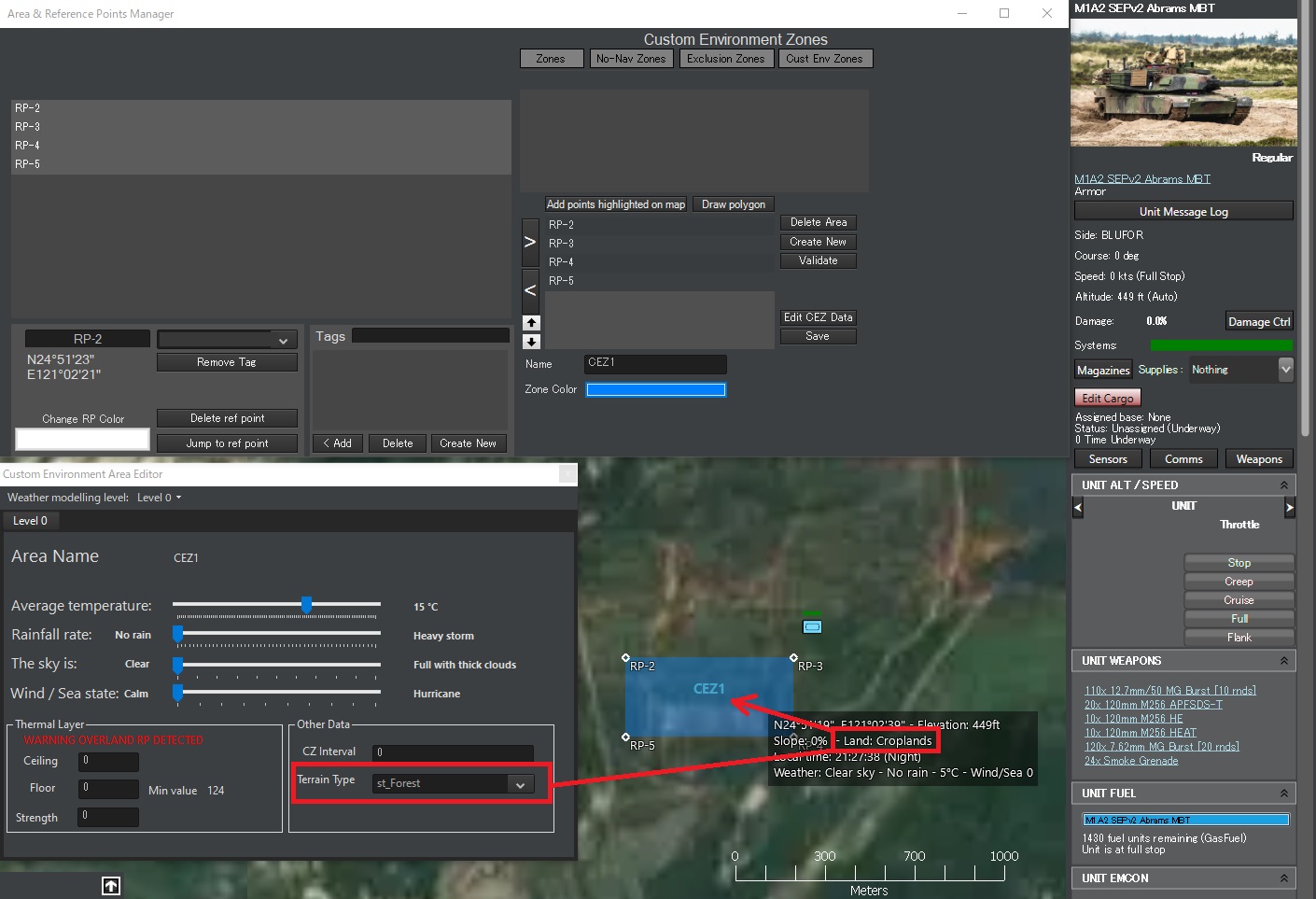Click the Damage Ctrl button
This screenshot has height=899, width=1316.
(x=1259, y=321)
